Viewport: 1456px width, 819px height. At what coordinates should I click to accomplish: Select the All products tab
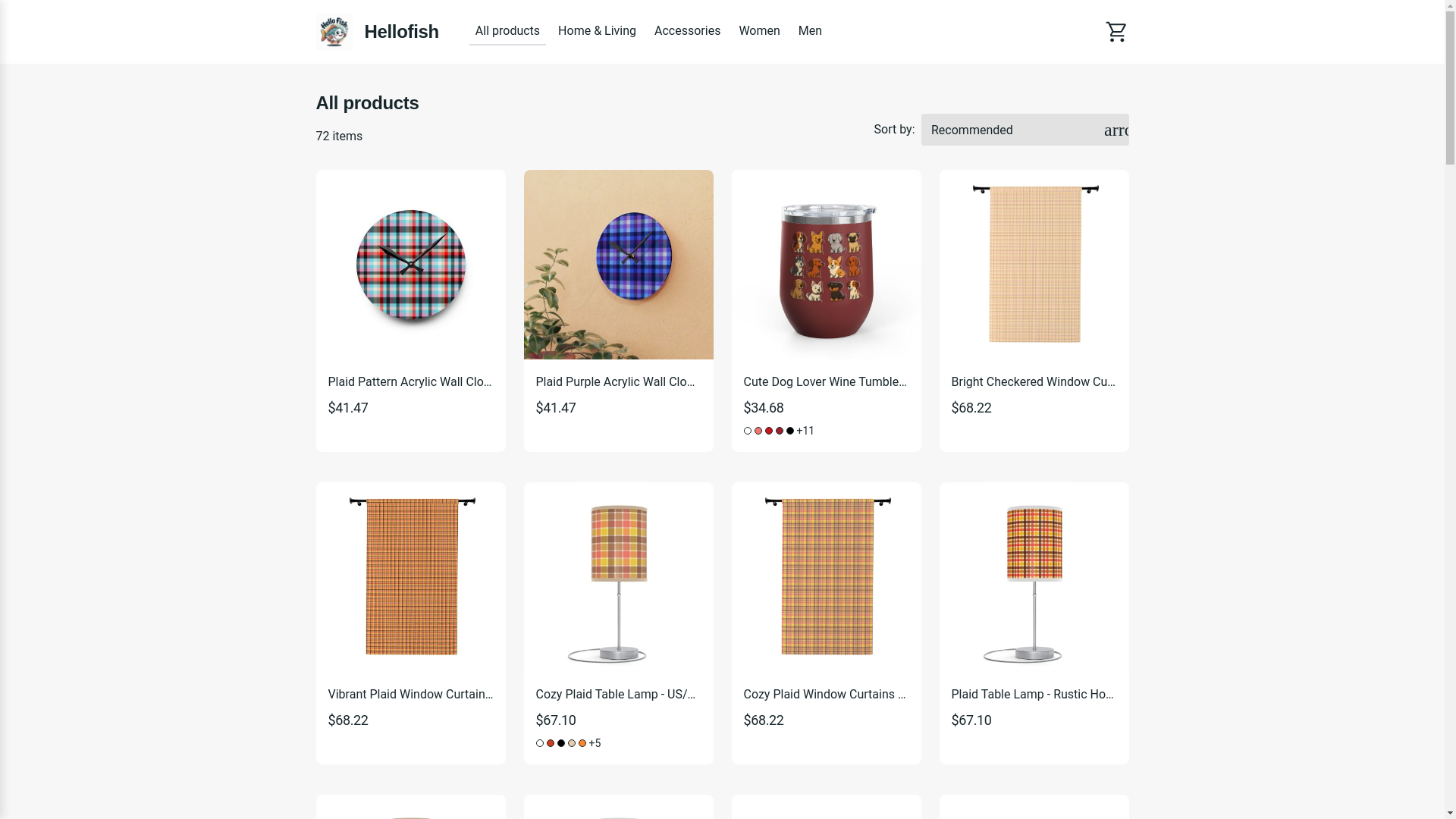(507, 31)
